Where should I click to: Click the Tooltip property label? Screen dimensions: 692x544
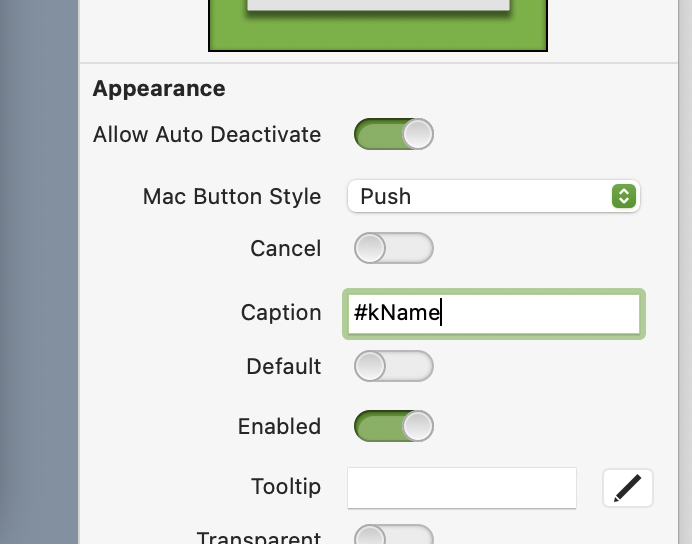coord(286,487)
